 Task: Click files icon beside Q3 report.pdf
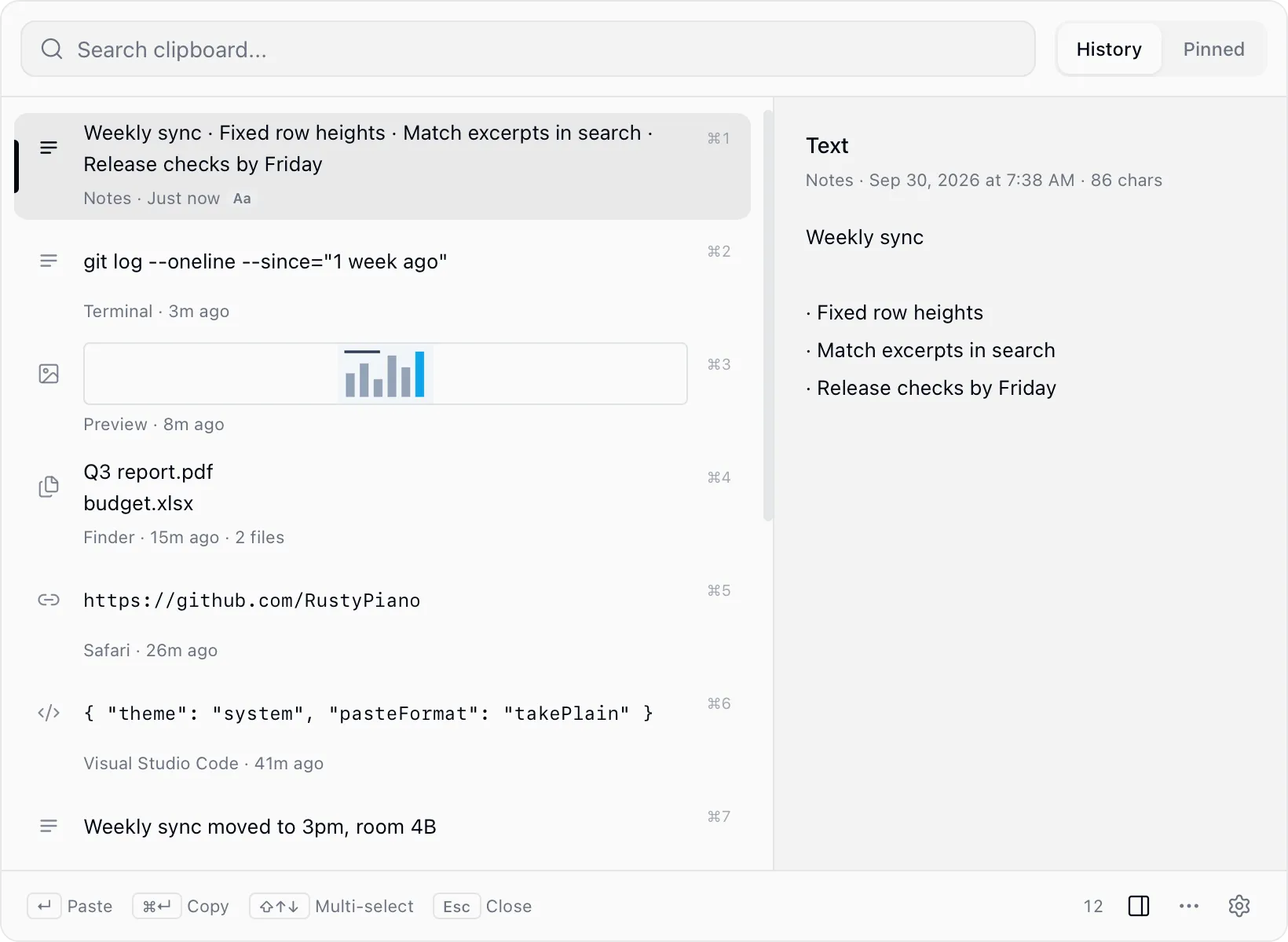(49, 487)
